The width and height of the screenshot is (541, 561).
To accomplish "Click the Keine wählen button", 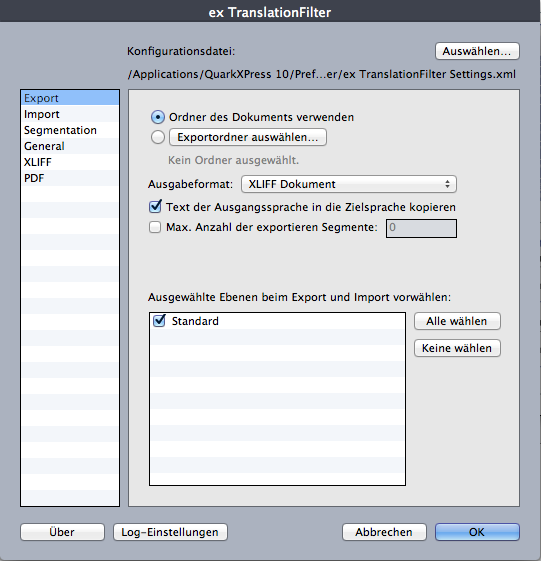I will pos(457,348).
